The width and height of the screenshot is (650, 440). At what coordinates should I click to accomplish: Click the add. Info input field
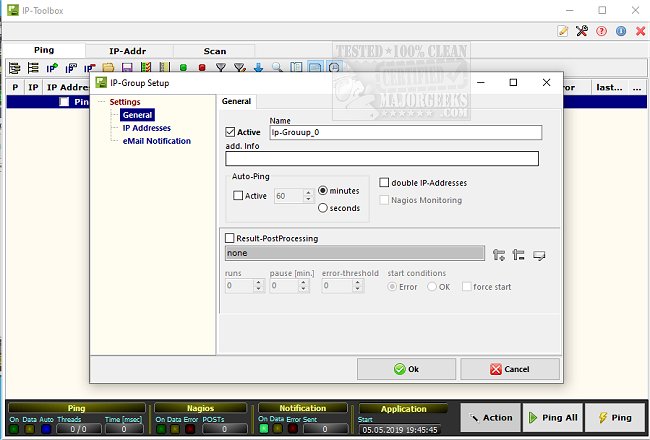382,158
